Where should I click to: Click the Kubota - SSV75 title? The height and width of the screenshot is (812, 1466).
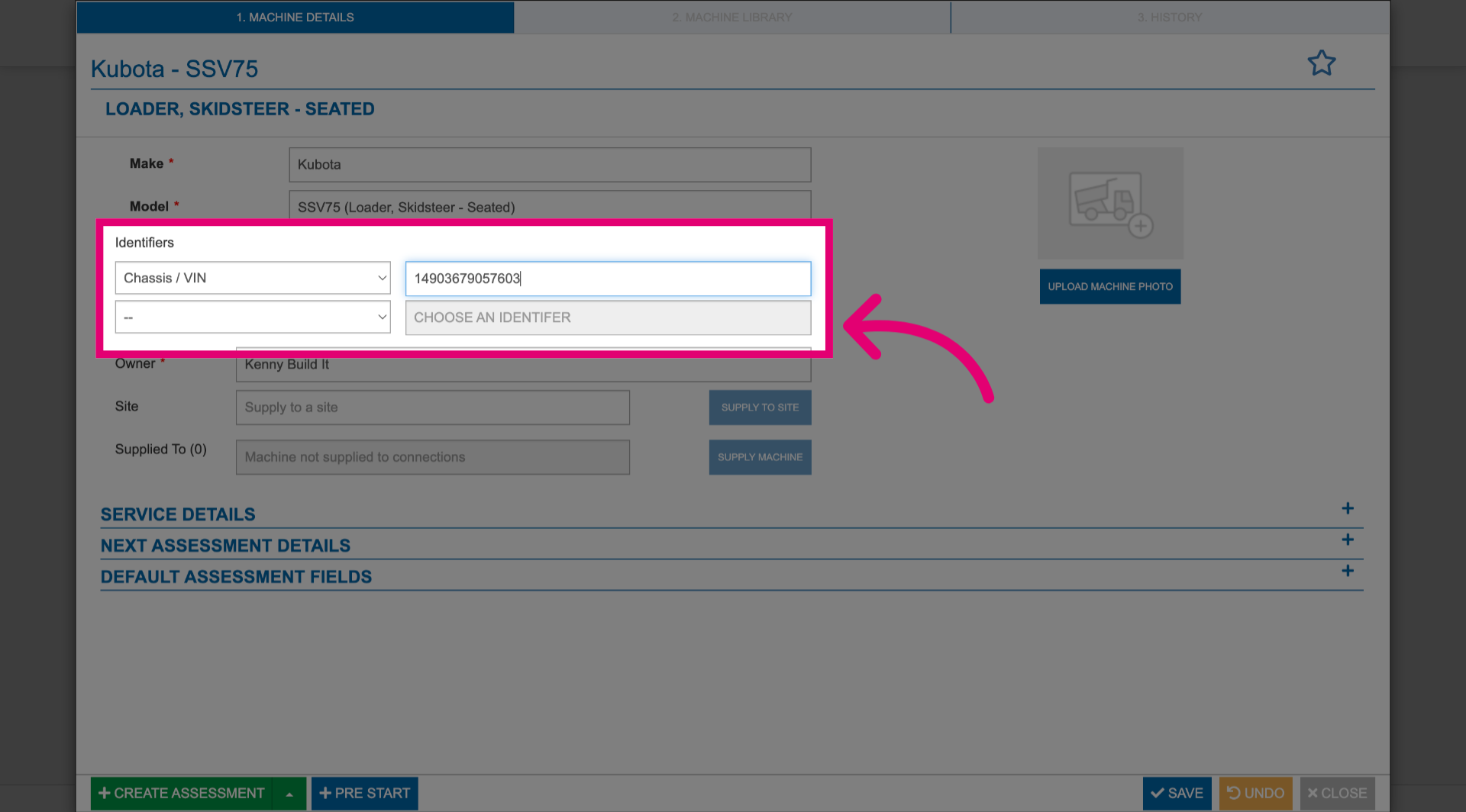[175, 69]
